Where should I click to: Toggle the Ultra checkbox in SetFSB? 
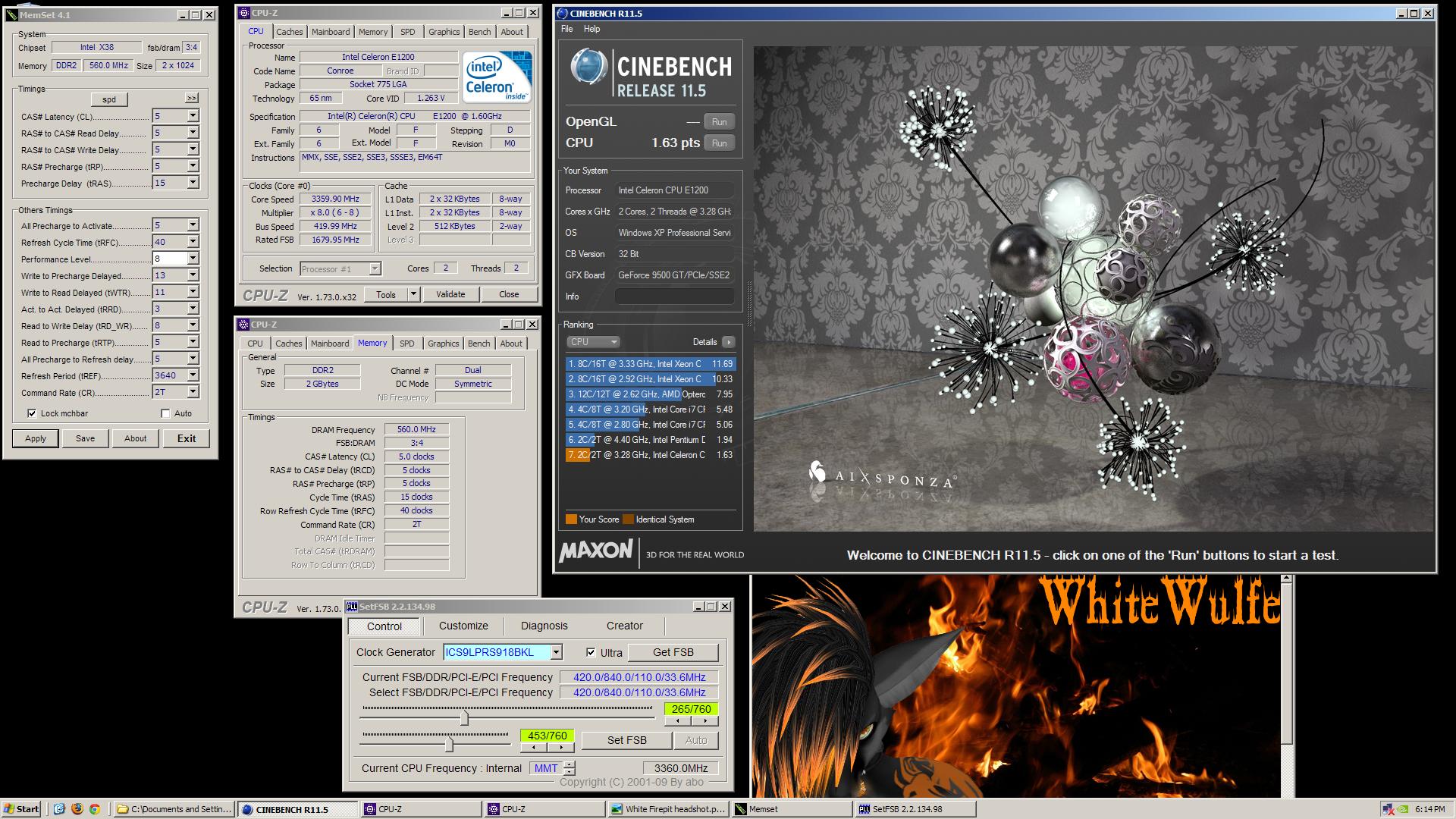tap(591, 652)
